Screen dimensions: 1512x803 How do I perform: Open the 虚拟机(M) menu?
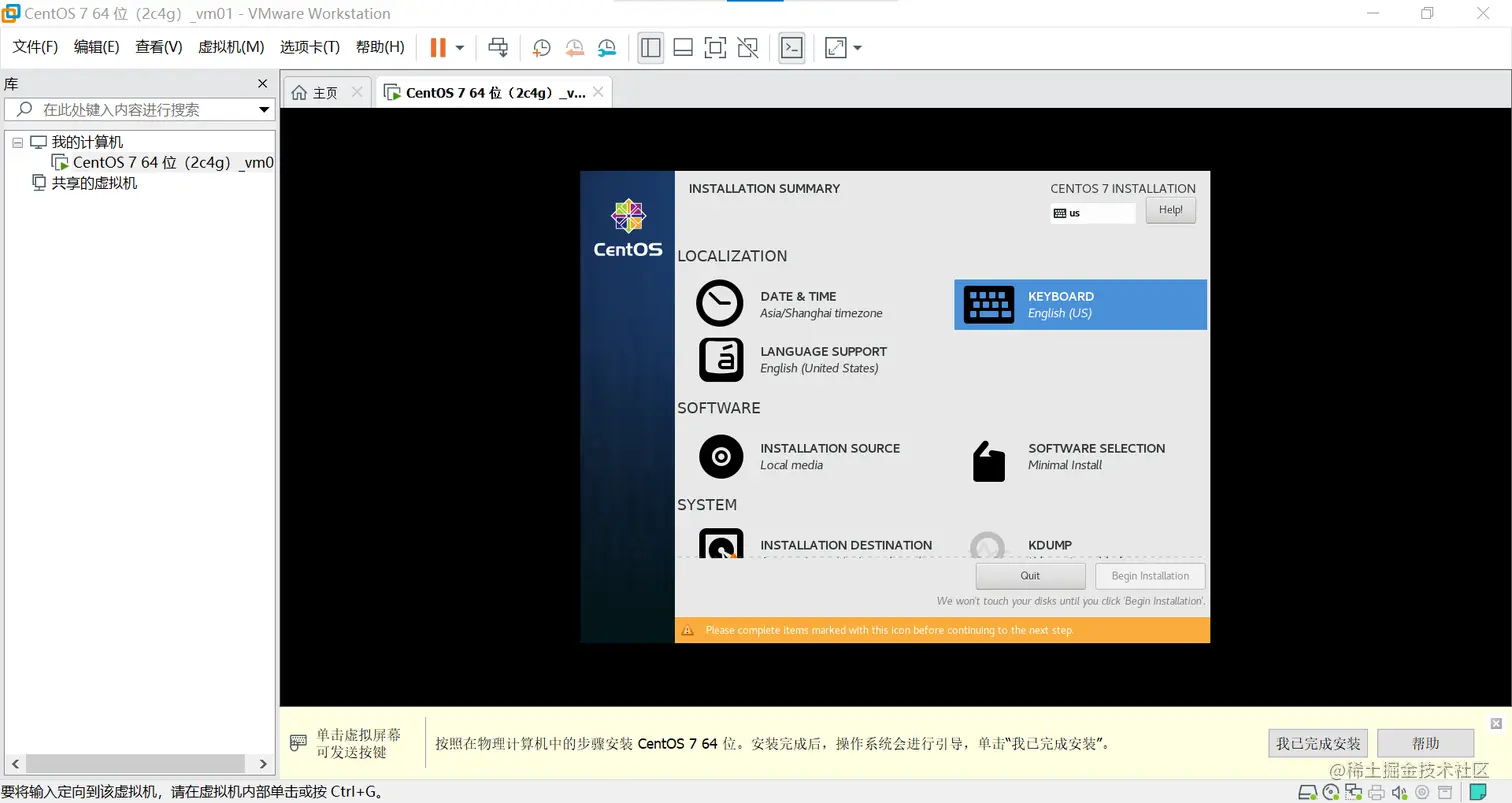point(231,47)
